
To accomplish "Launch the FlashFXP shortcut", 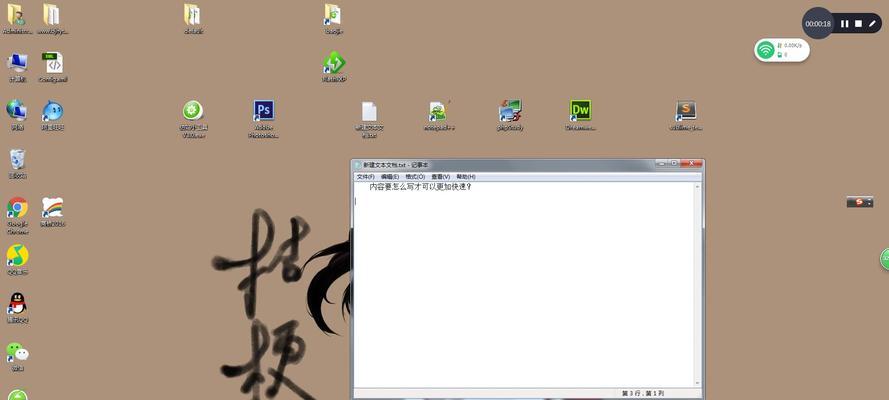I will pyautogui.click(x=334, y=63).
